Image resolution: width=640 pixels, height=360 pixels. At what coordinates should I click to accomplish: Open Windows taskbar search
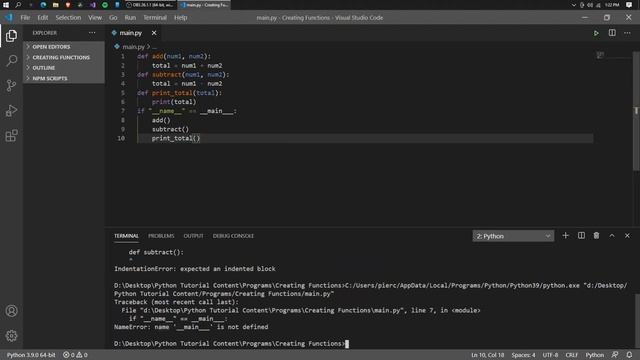click(x=18, y=5)
